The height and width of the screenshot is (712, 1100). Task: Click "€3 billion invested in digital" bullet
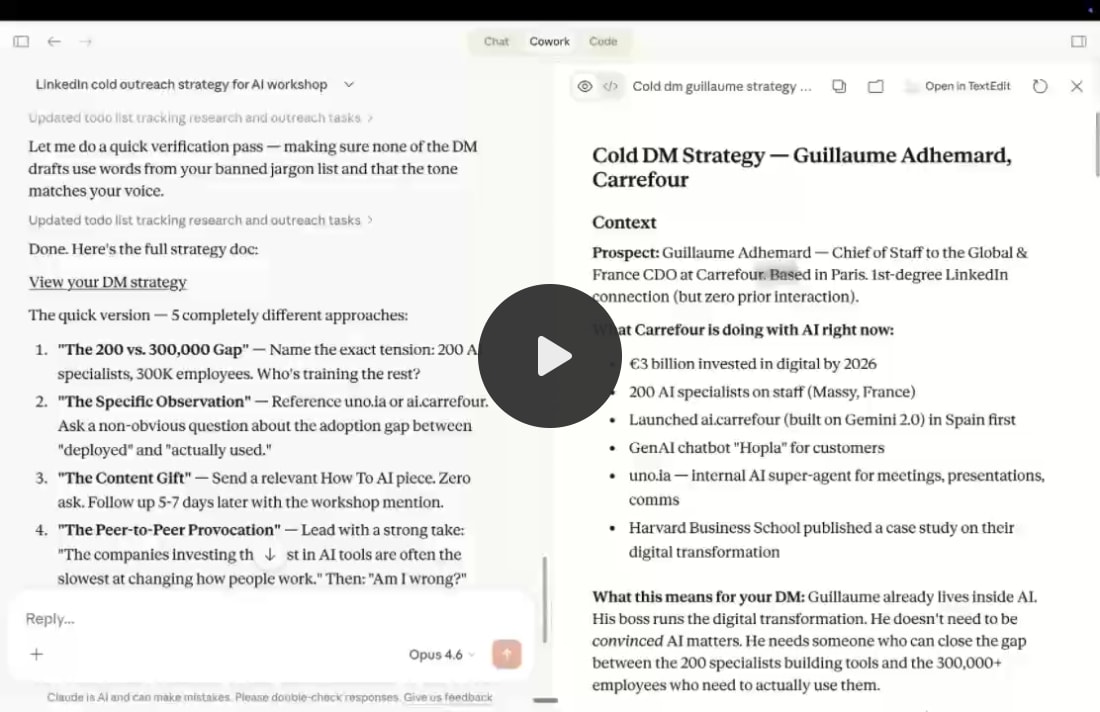tap(753, 363)
